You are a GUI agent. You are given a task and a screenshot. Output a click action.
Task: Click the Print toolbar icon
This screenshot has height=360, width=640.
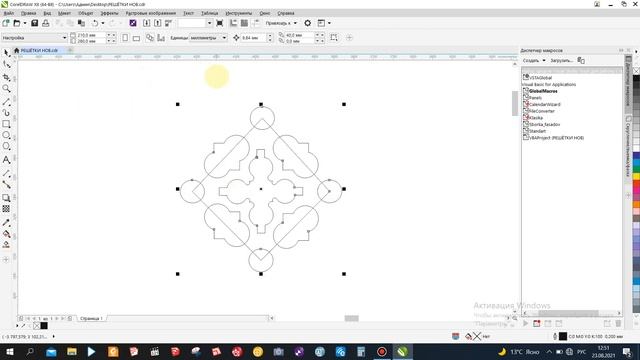46,23
